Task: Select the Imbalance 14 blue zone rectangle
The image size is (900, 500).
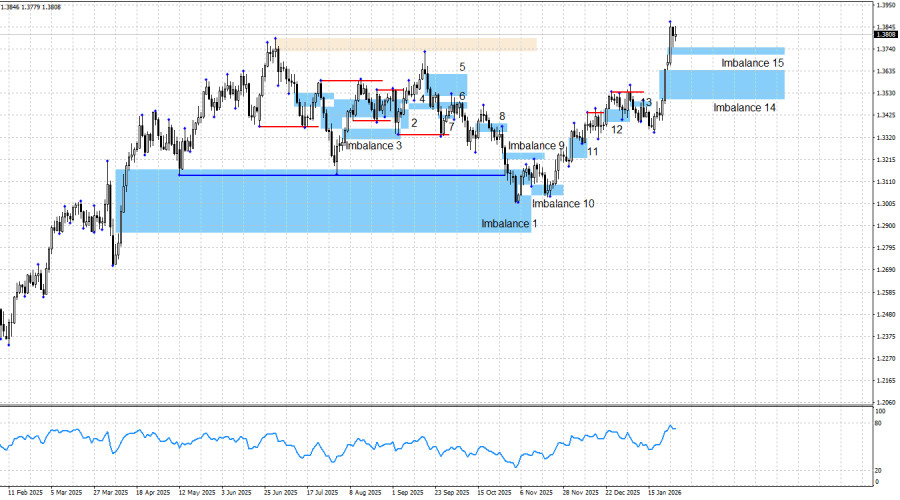Action: point(725,84)
